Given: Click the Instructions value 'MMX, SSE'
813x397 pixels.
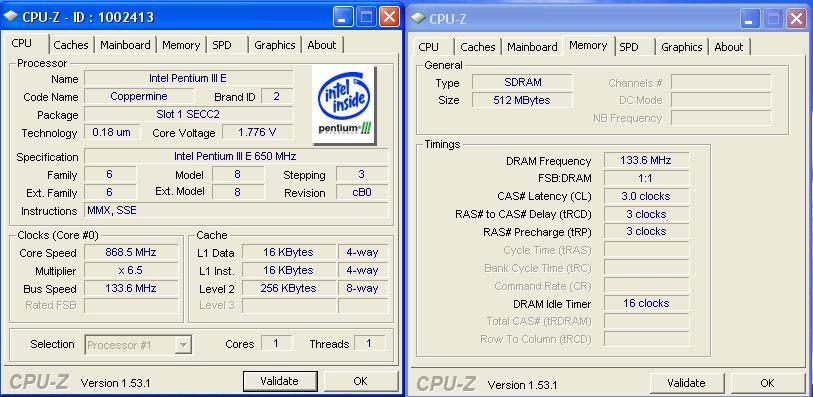Looking at the screenshot, I should pos(236,210).
